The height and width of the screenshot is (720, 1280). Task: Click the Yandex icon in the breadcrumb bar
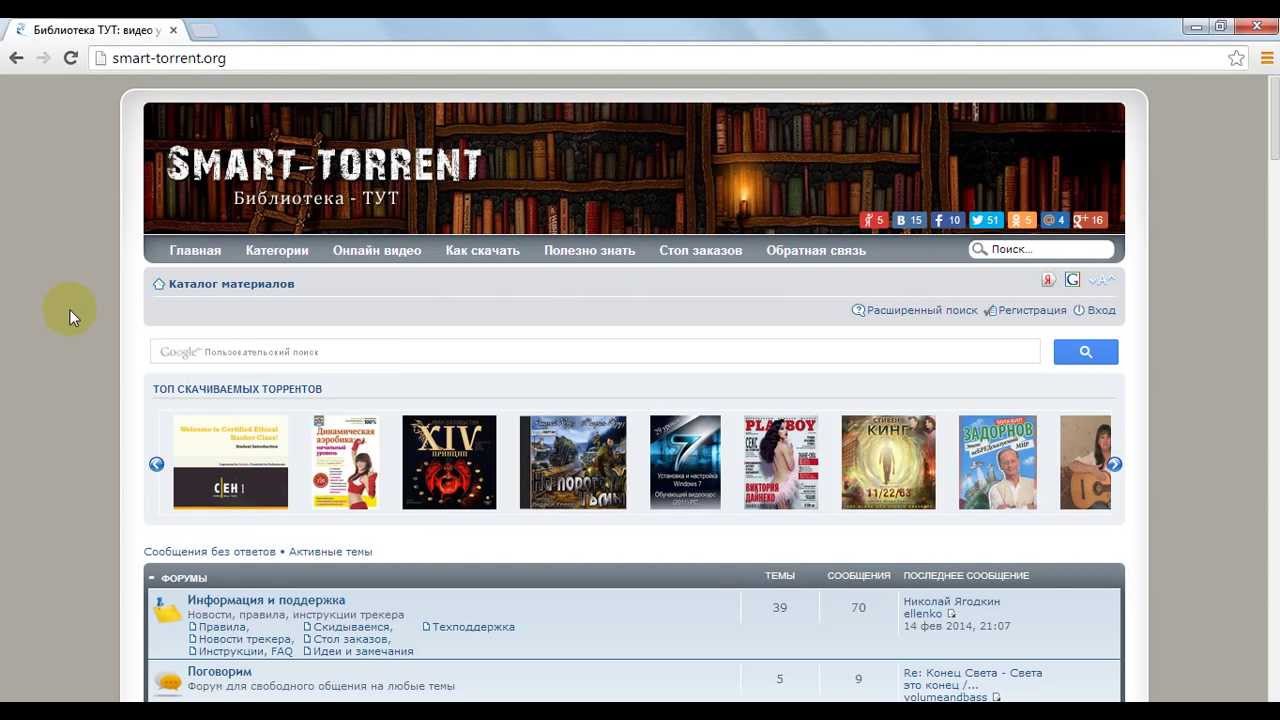[x=1048, y=280]
